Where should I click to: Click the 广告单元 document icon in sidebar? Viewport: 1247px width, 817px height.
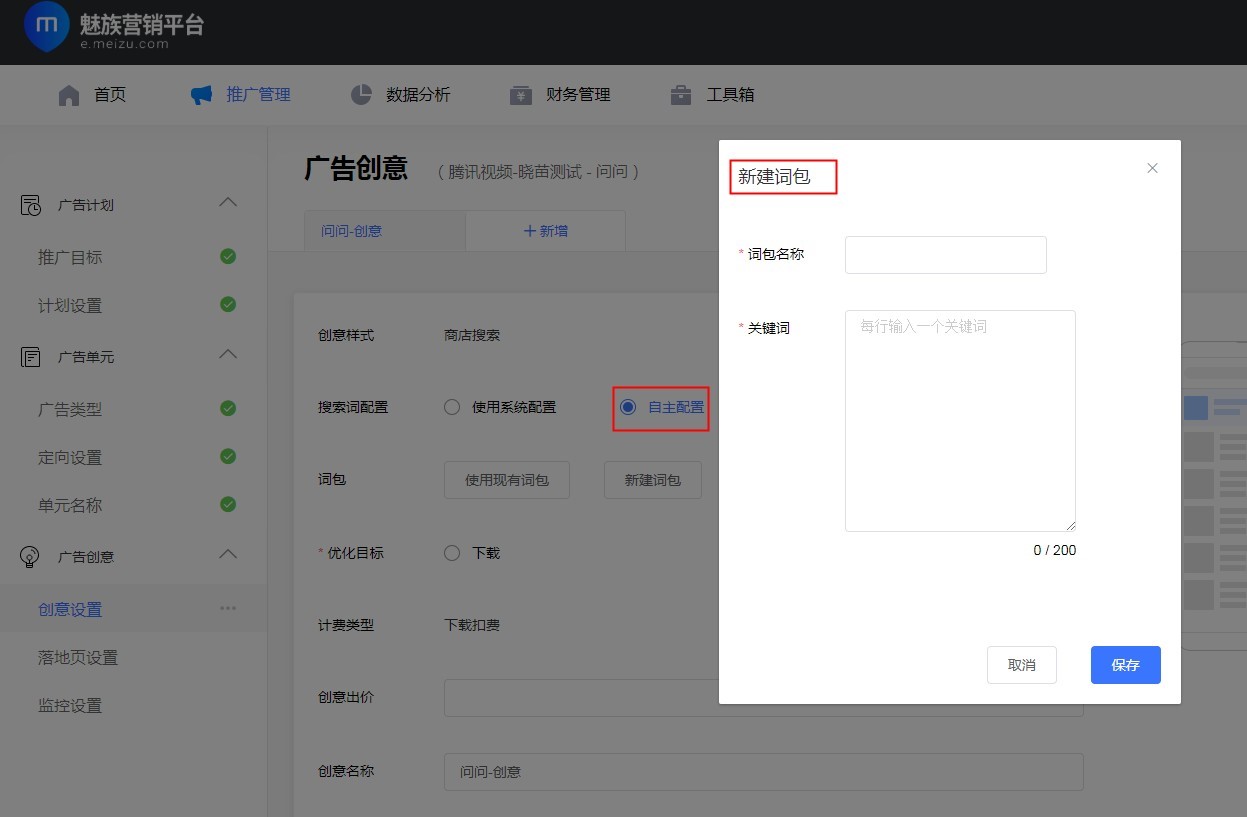30,357
